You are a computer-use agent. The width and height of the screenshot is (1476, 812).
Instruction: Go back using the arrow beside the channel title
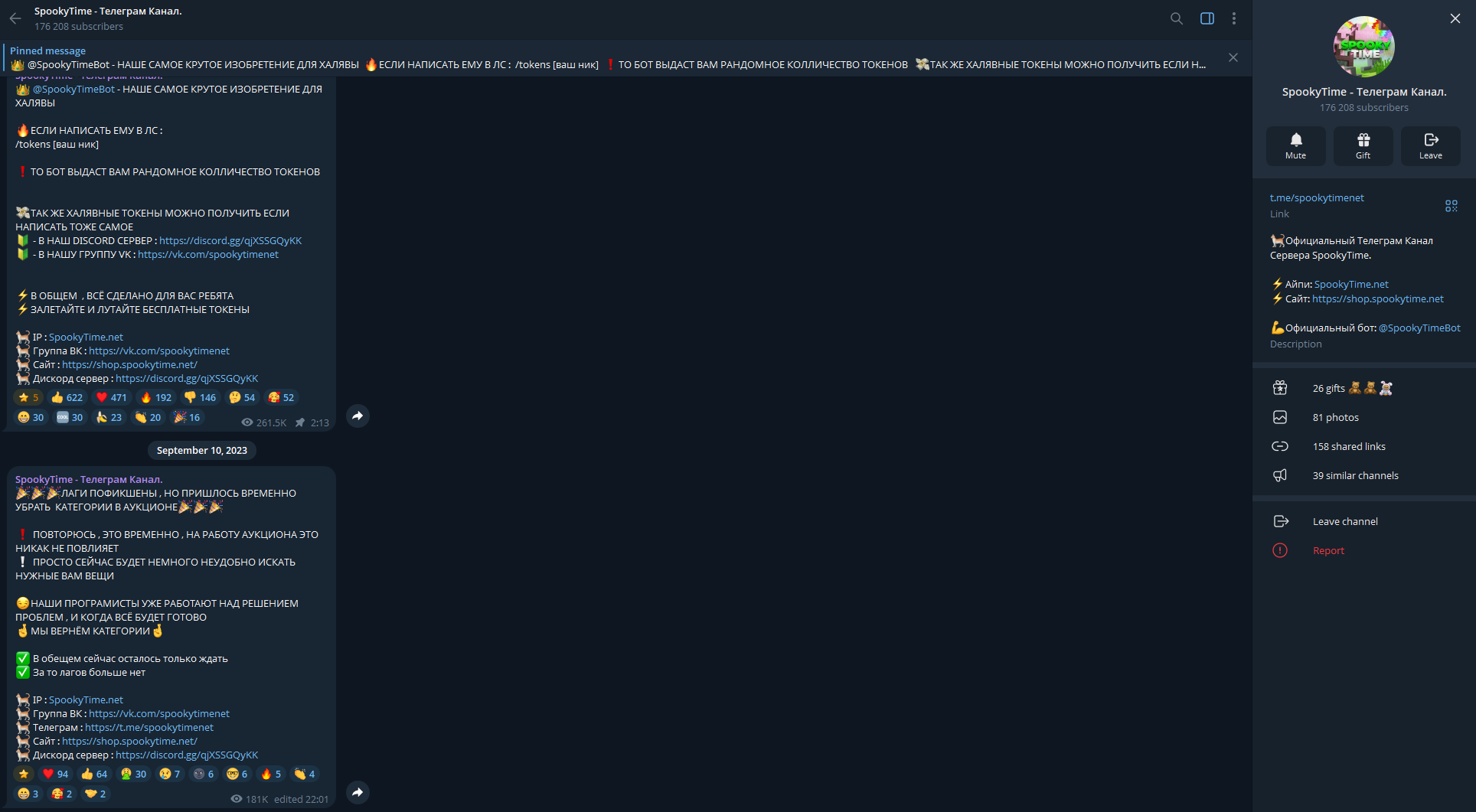pos(15,18)
